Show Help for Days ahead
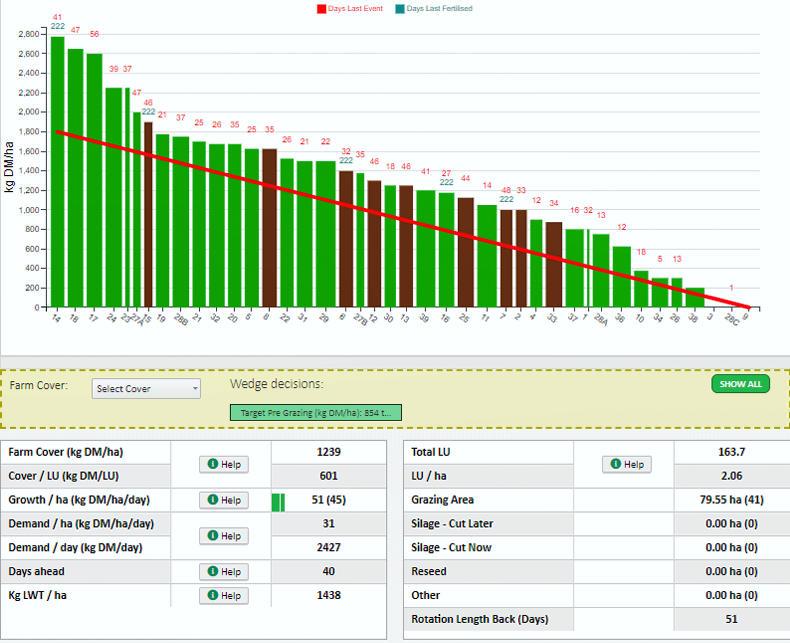This screenshot has width=790, height=643. pyautogui.click(x=223, y=572)
